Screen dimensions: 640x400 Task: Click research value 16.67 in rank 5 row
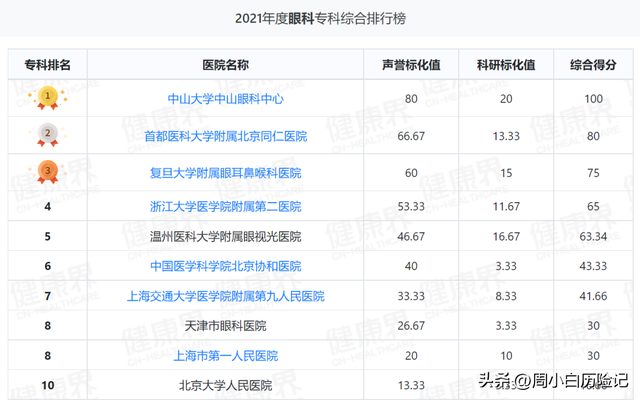pyautogui.click(x=506, y=236)
